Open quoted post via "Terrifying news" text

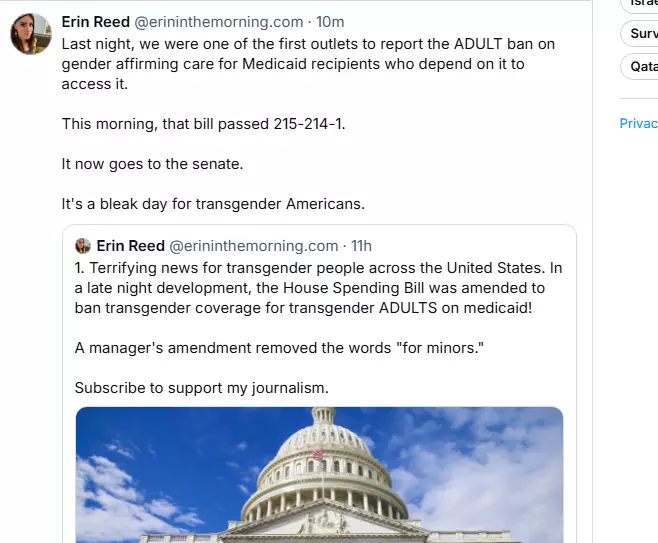(318, 288)
